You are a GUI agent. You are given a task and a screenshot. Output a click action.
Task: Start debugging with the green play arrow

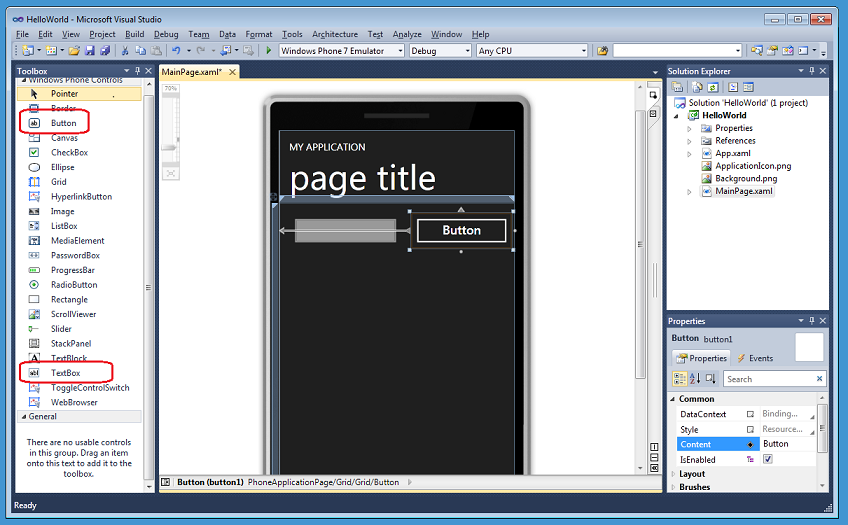[x=268, y=50]
